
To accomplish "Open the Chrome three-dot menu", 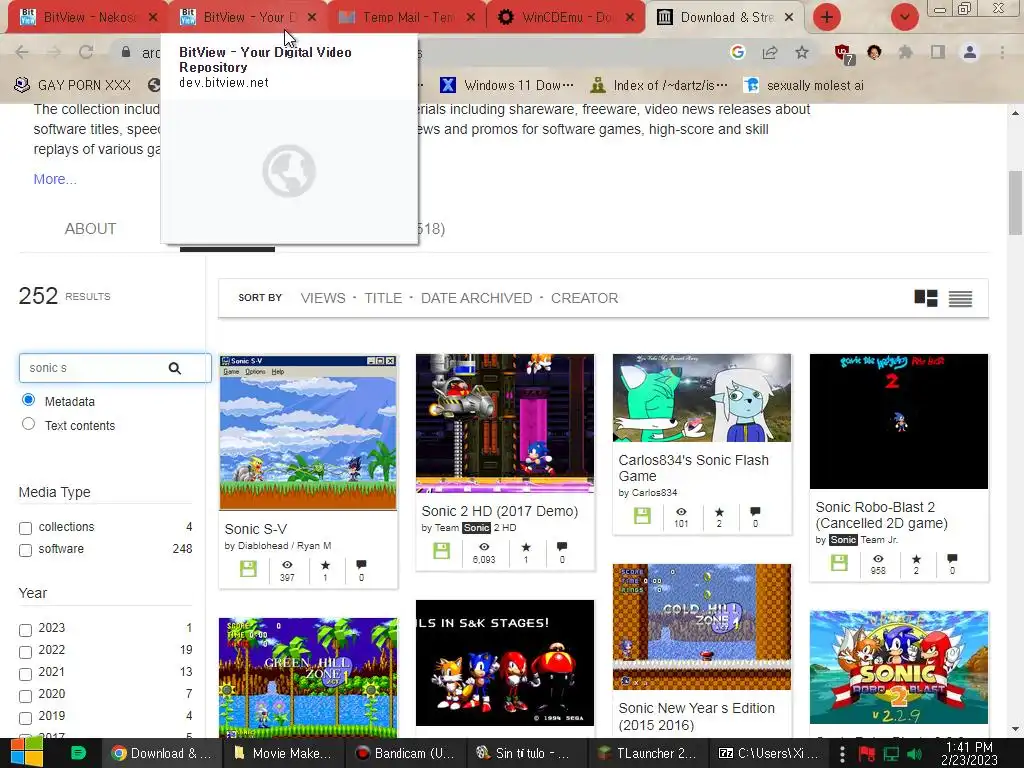I will (1002, 52).
